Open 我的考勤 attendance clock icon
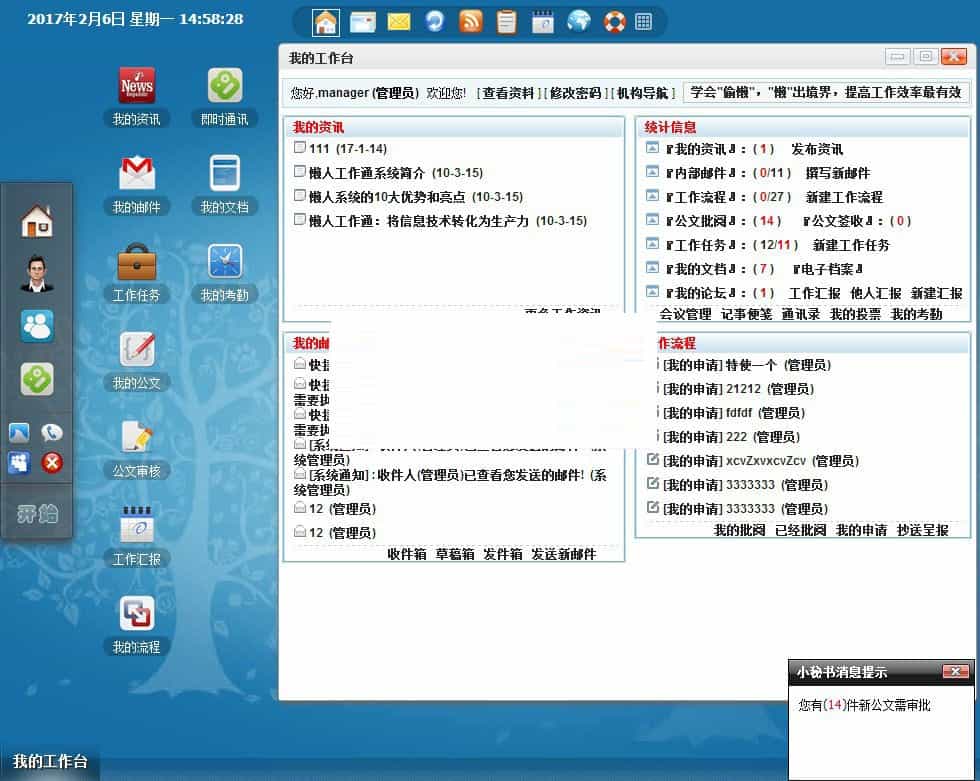This screenshot has width=980, height=781. tap(225, 263)
